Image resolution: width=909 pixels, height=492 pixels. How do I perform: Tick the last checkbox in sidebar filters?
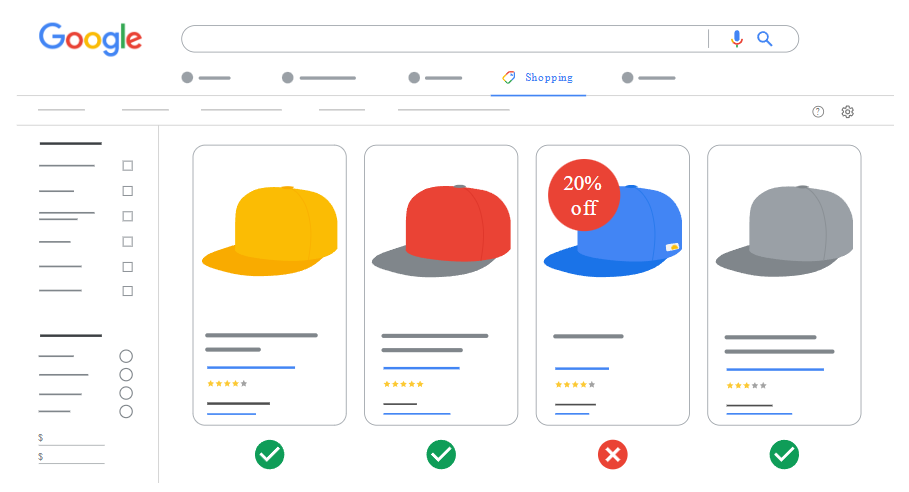pyautogui.click(x=128, y=291)
